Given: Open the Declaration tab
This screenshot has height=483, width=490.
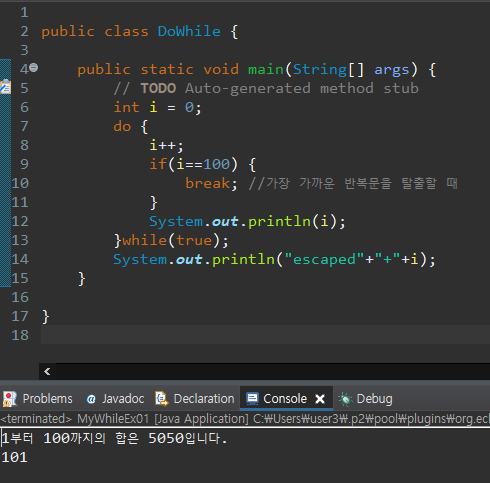Looking at the screenshot, I should [195, 399].
